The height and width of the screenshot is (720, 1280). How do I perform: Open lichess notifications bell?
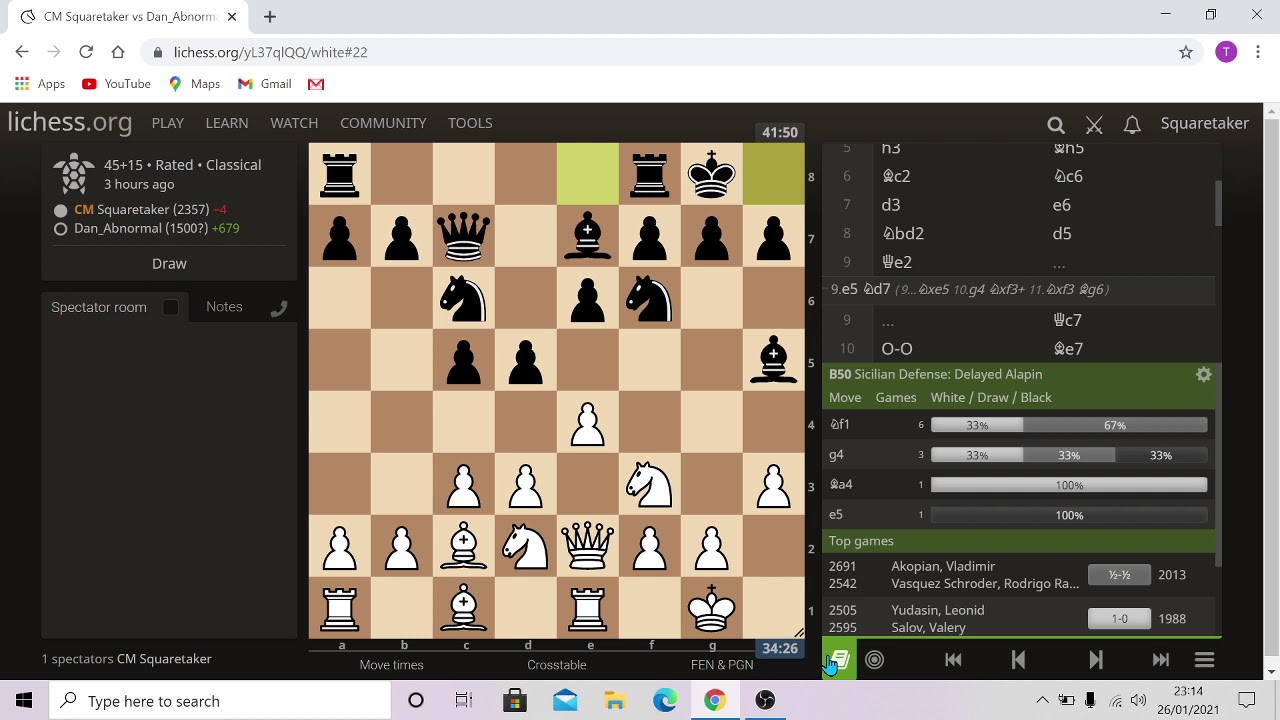pos(1132,124)
